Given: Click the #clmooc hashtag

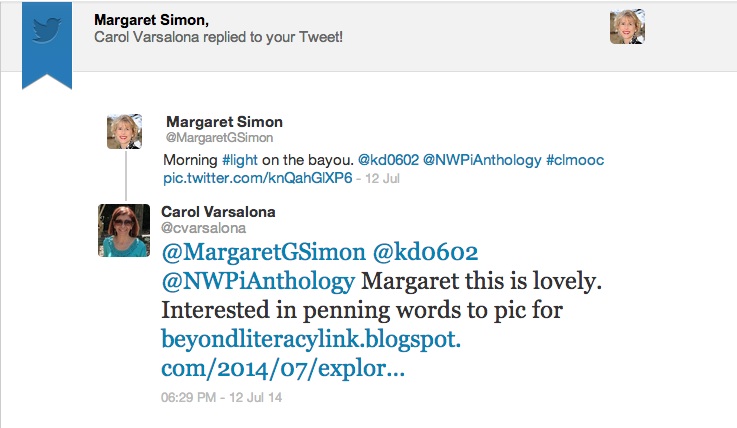Looking at the screenshot, I should 575,160.
